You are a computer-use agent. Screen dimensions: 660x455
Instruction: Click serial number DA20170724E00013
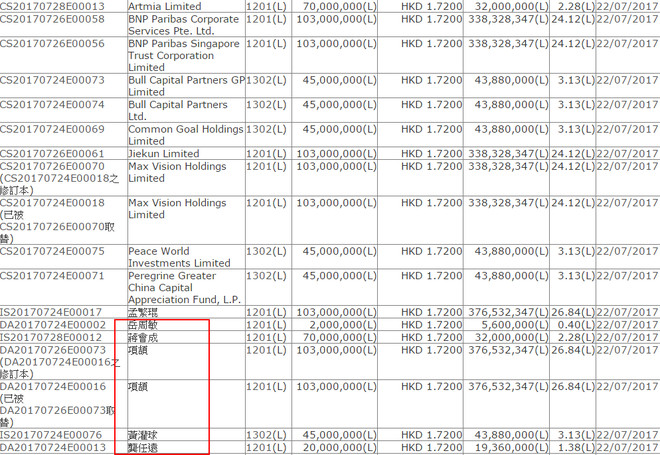click(53, 447)
